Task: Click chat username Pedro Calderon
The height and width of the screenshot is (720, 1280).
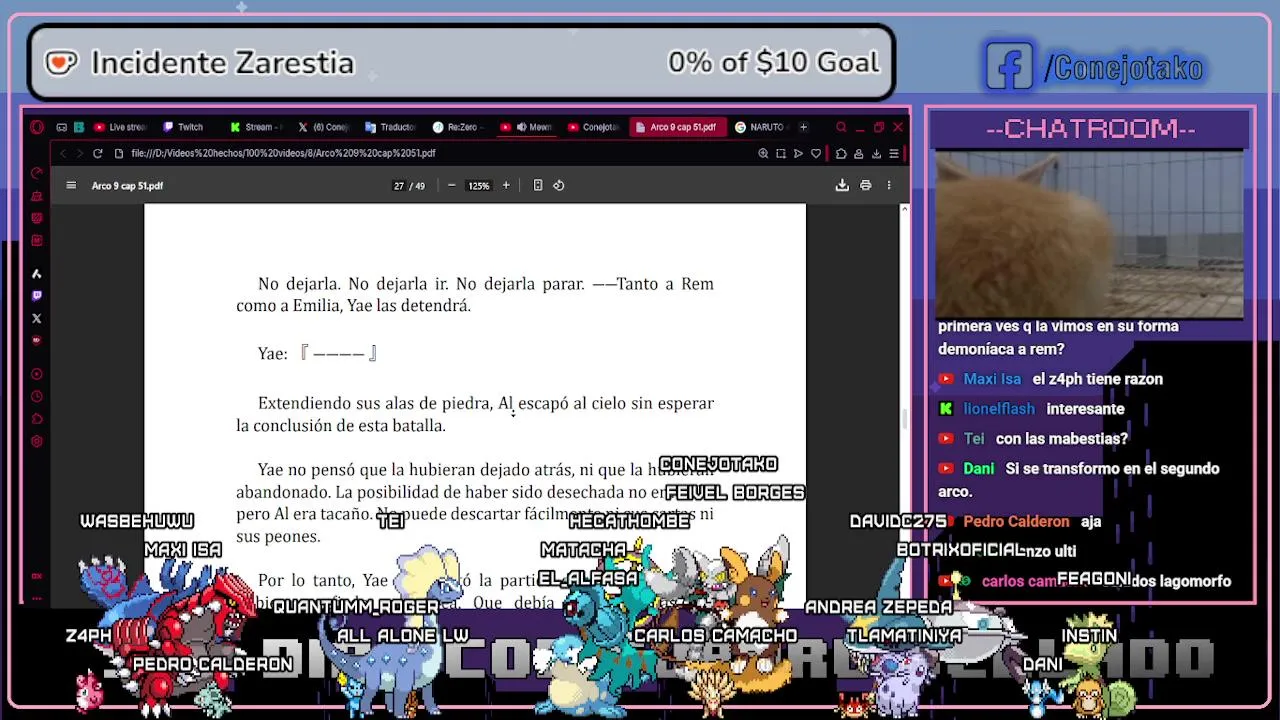Action: point(1016,521)
